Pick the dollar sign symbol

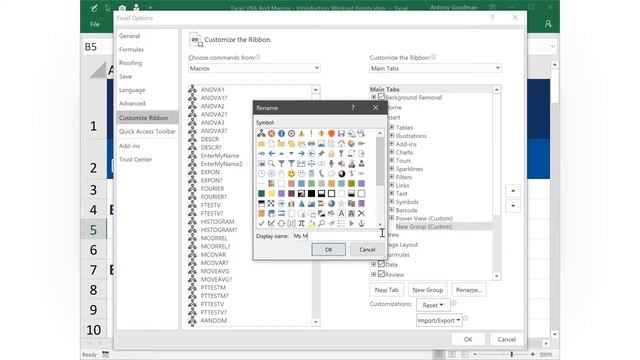[x=351, y=173]
